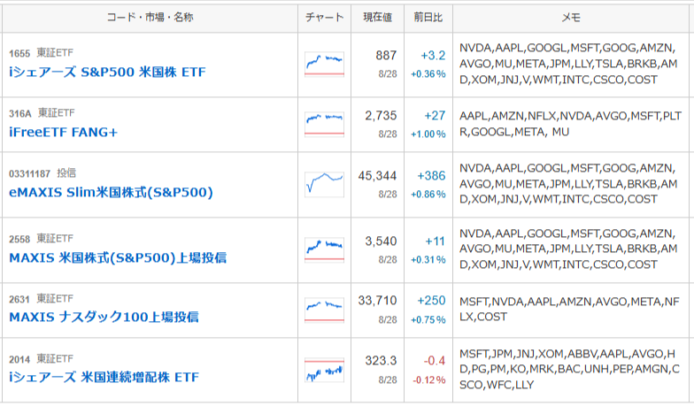Select current price 323.3
This screenshot has width=694, height=406.
tap(381, 361)
